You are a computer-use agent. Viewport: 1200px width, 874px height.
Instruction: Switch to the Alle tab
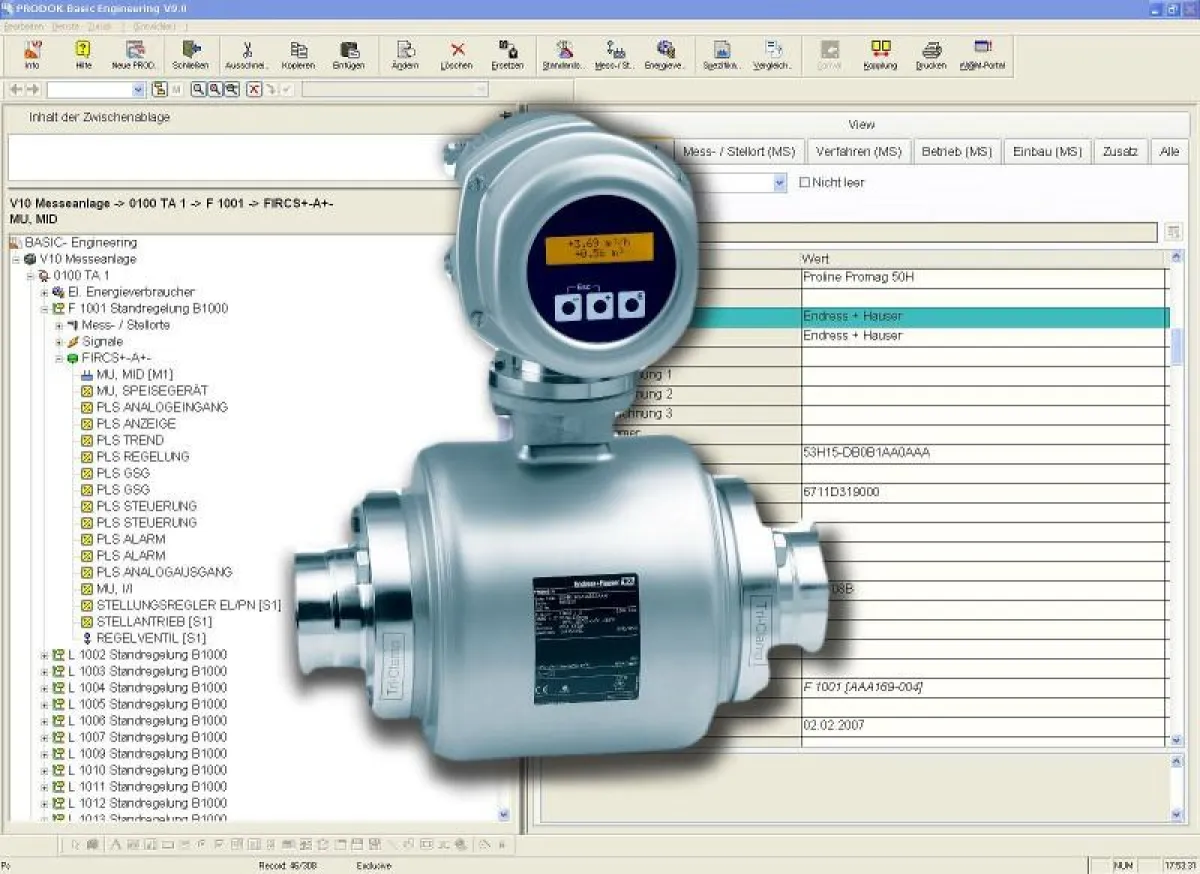tap(1168, 151)
